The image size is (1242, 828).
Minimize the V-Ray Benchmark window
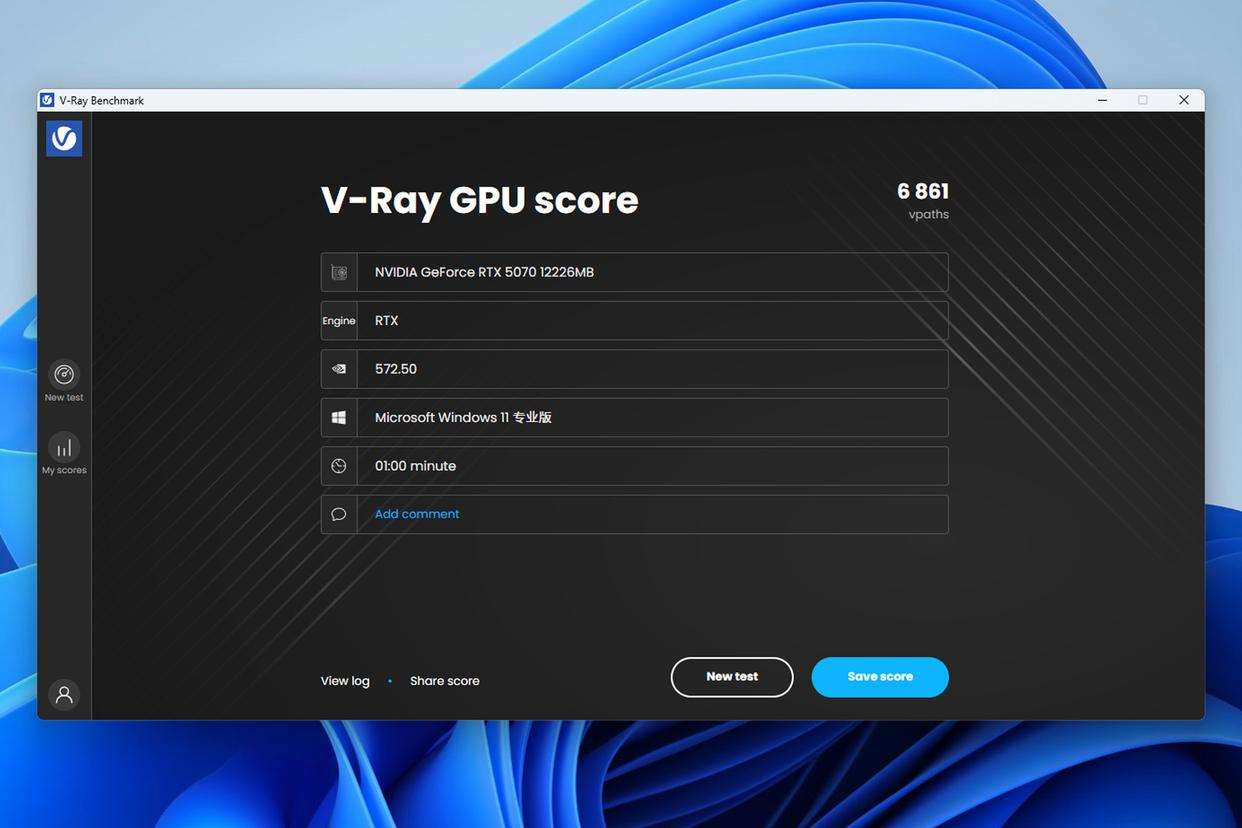[x=1102, y=100]
